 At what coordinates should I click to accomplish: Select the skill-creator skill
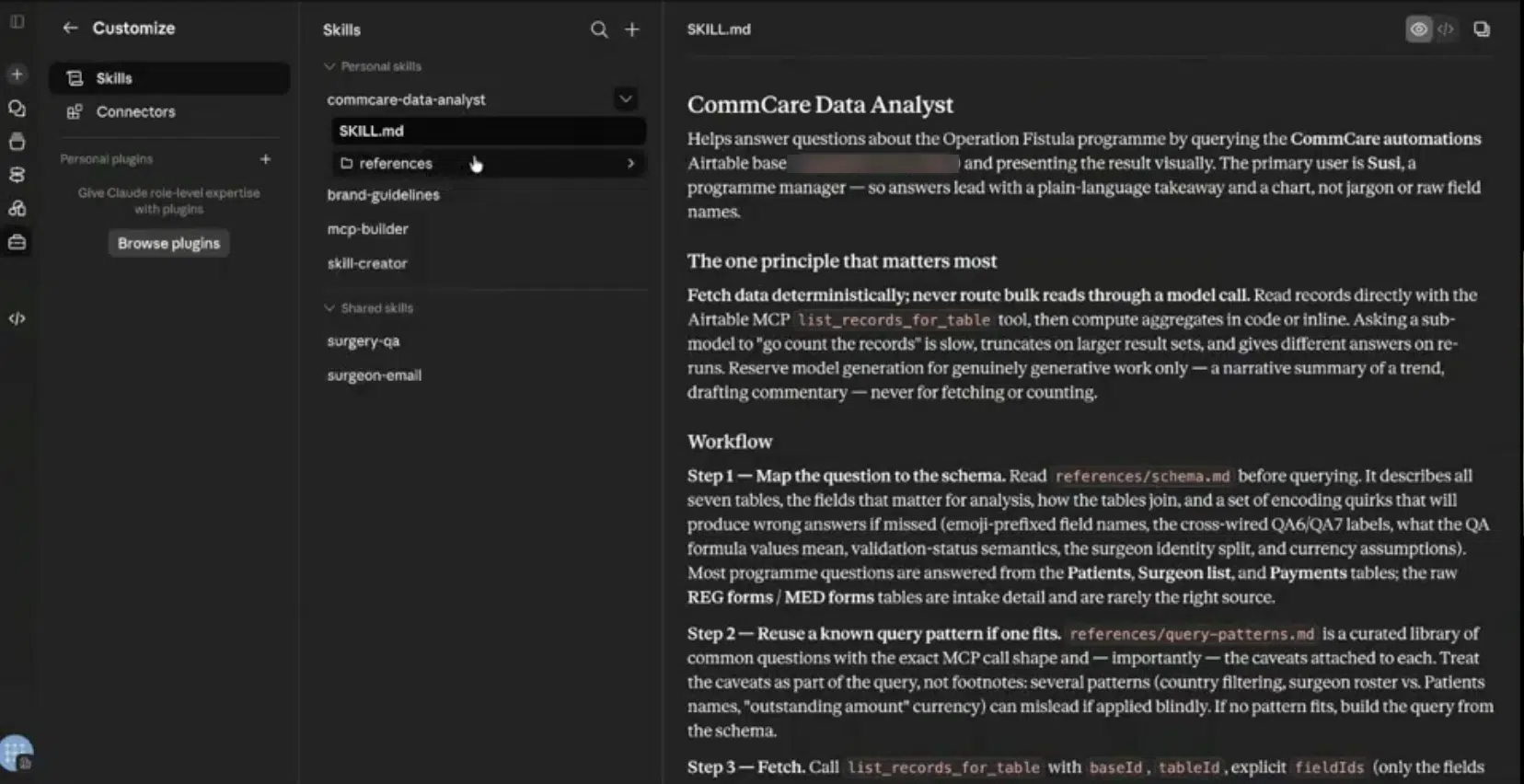click(367, 263)
